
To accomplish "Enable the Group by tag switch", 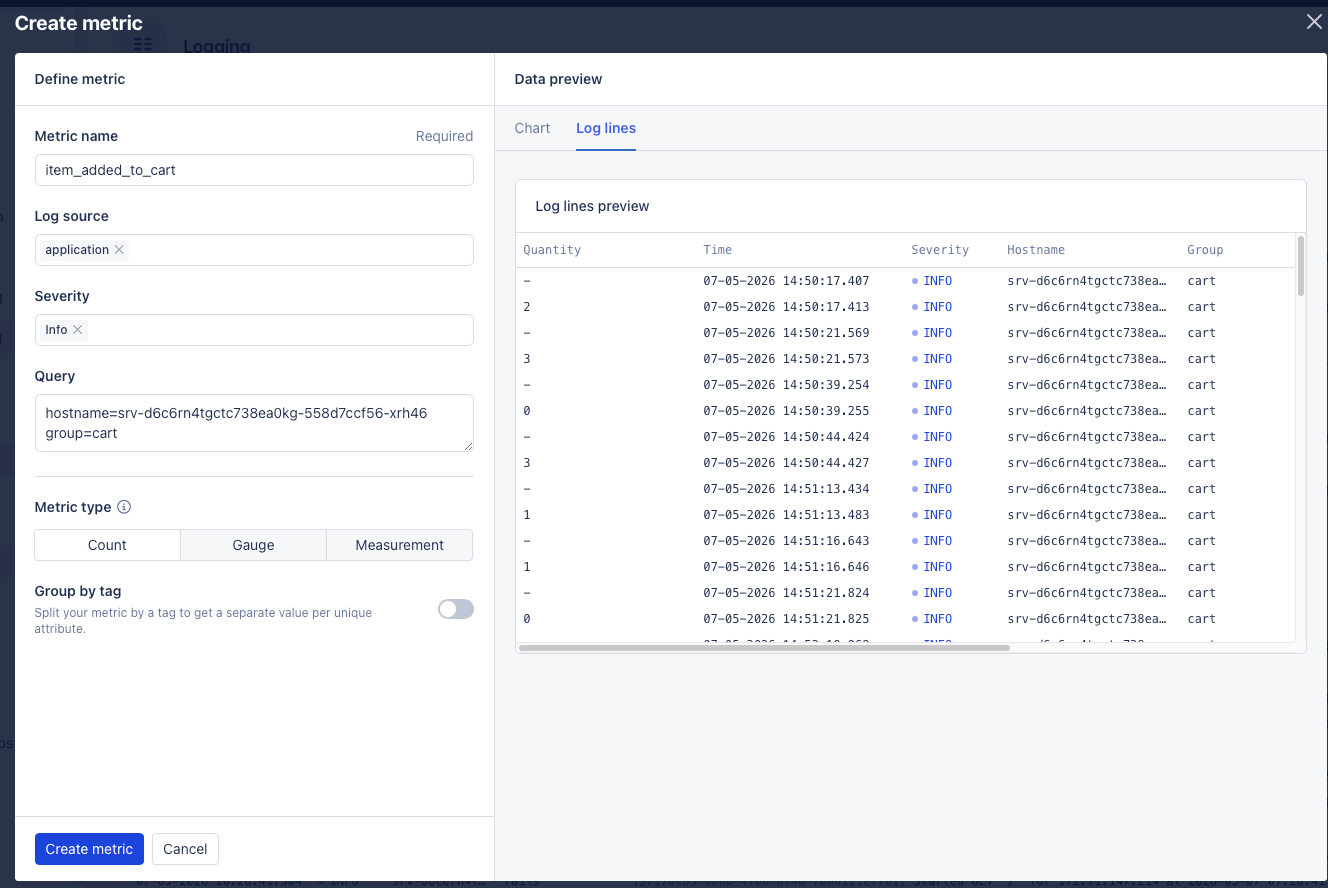I will pyautogui.click(x=456, y=609).
